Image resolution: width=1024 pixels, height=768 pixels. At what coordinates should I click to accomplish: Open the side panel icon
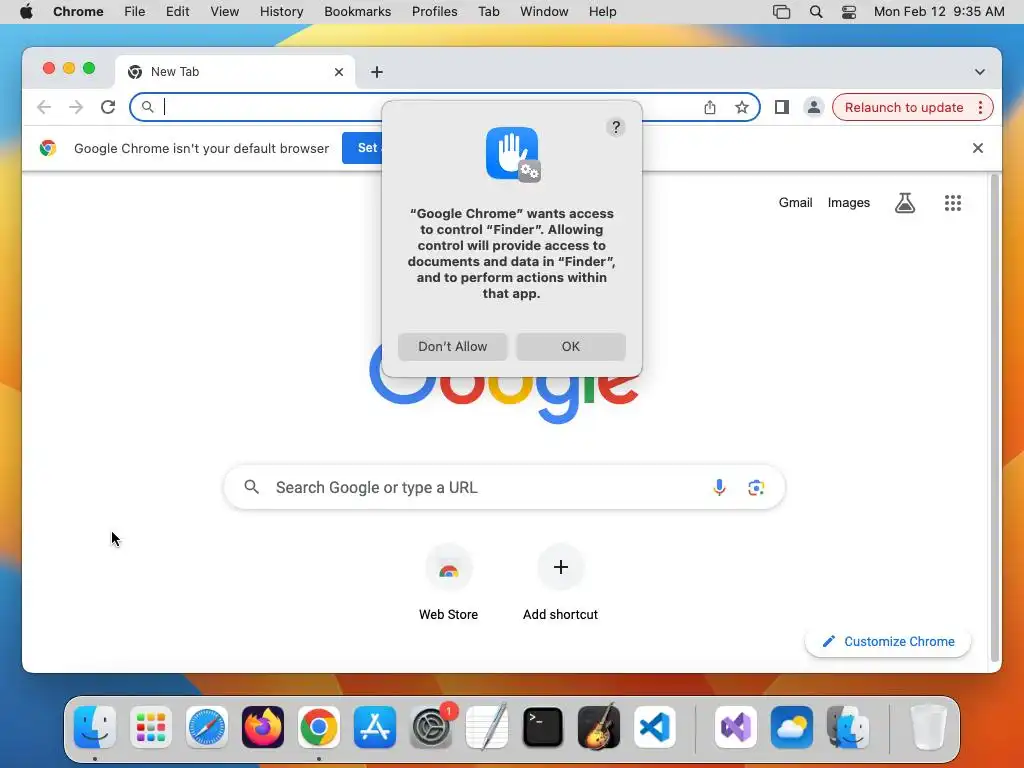782,107
